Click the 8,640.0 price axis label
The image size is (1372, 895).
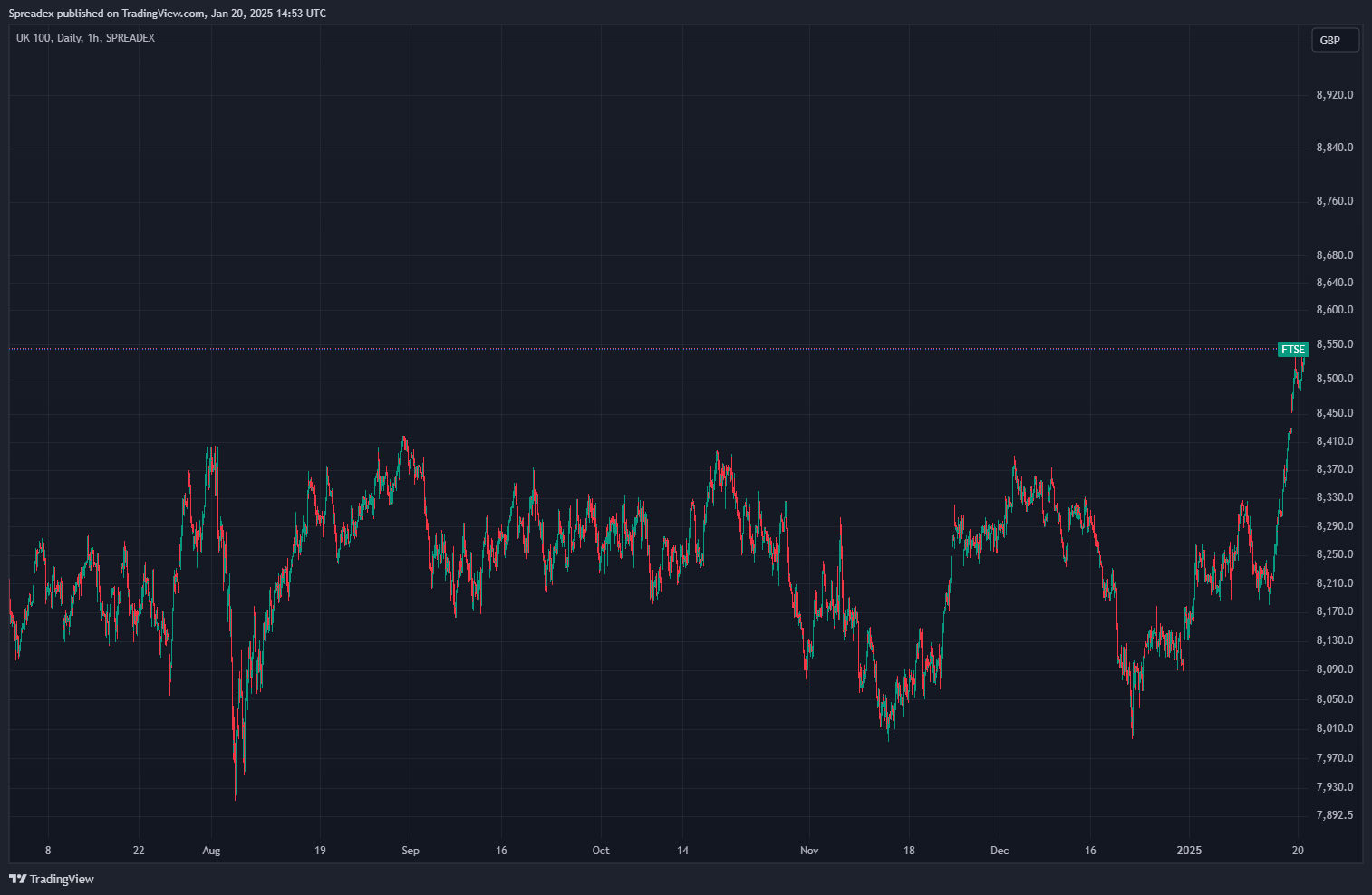click(1335, 283)
